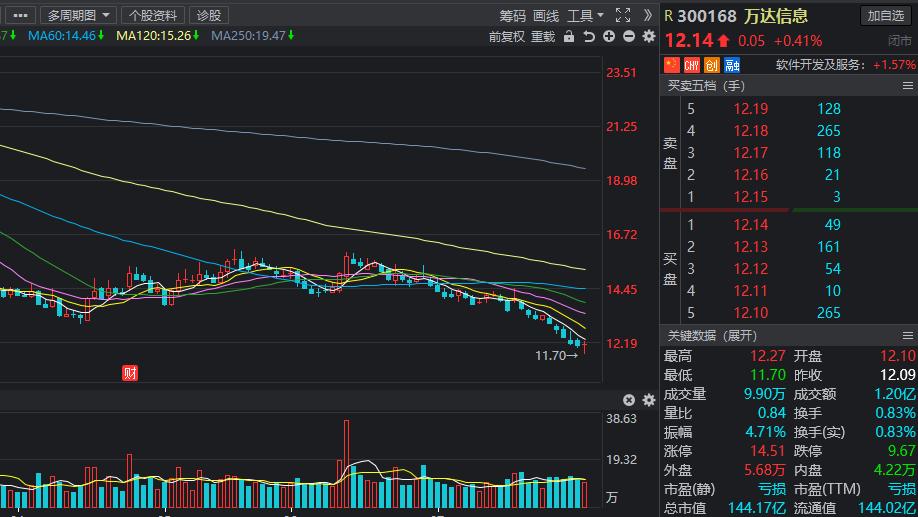Add stock with 加自选 button

[x=885, y=15]
